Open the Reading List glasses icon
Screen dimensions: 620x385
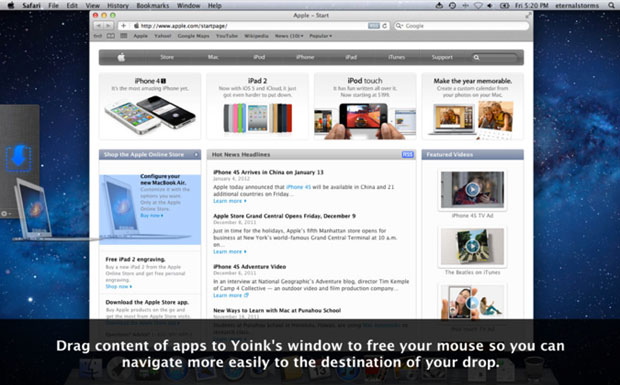111,36
